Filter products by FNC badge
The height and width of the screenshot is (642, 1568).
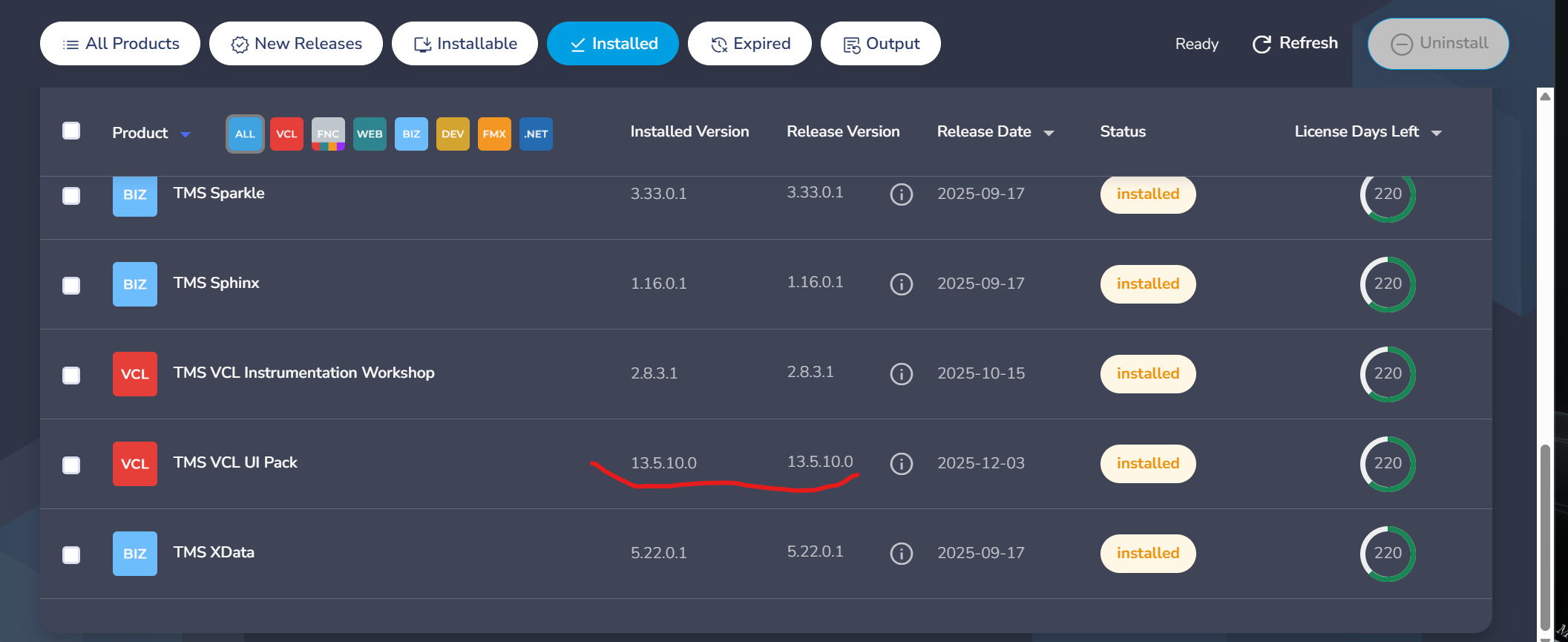coord(328,134)
